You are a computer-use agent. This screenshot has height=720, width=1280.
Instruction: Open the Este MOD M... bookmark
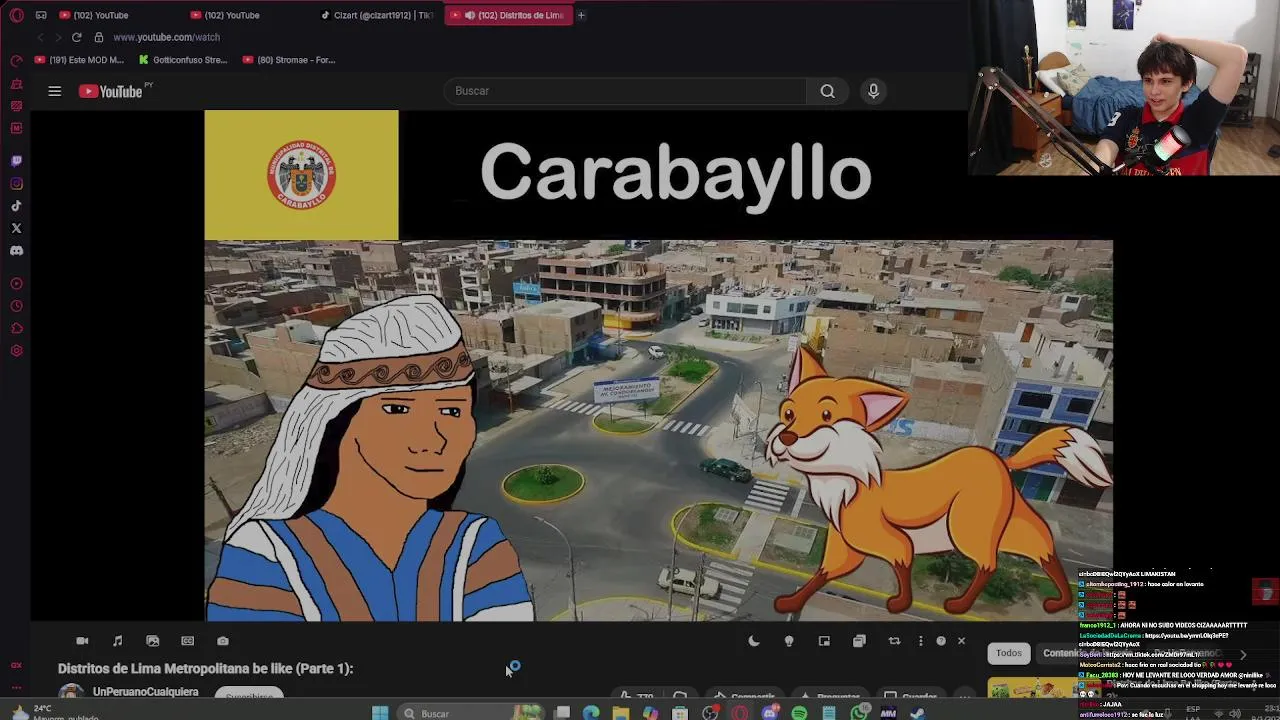click(80, 60)
